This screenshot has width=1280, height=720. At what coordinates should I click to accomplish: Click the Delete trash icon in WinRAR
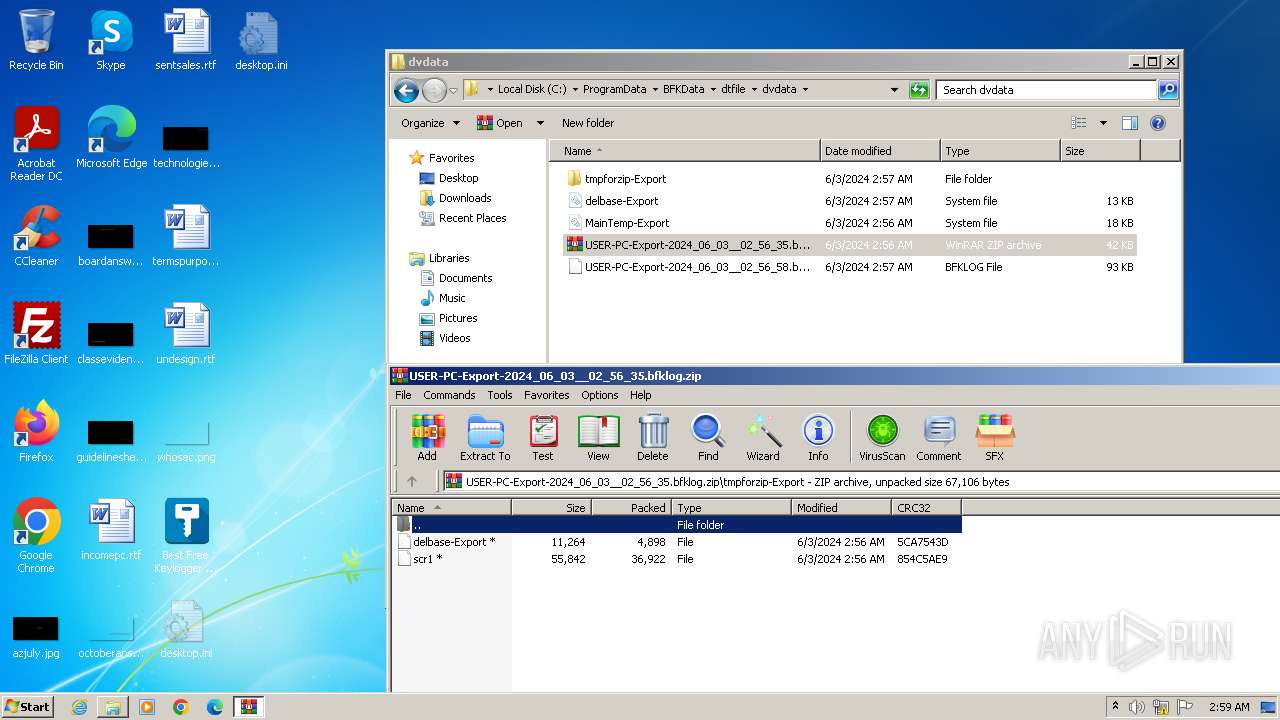pyautogui.click(x=653, y=438)
